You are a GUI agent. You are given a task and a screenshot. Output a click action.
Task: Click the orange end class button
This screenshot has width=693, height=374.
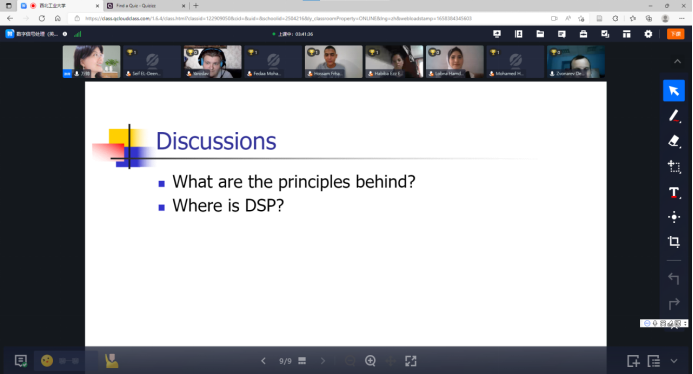(x=675, y=34)
